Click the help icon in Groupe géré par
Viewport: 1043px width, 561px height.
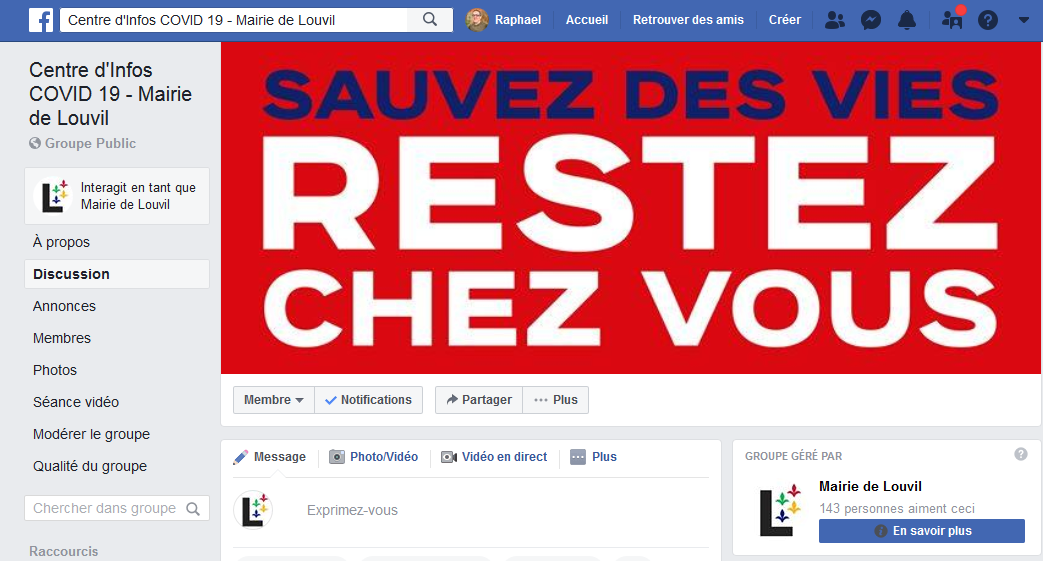1020,455
